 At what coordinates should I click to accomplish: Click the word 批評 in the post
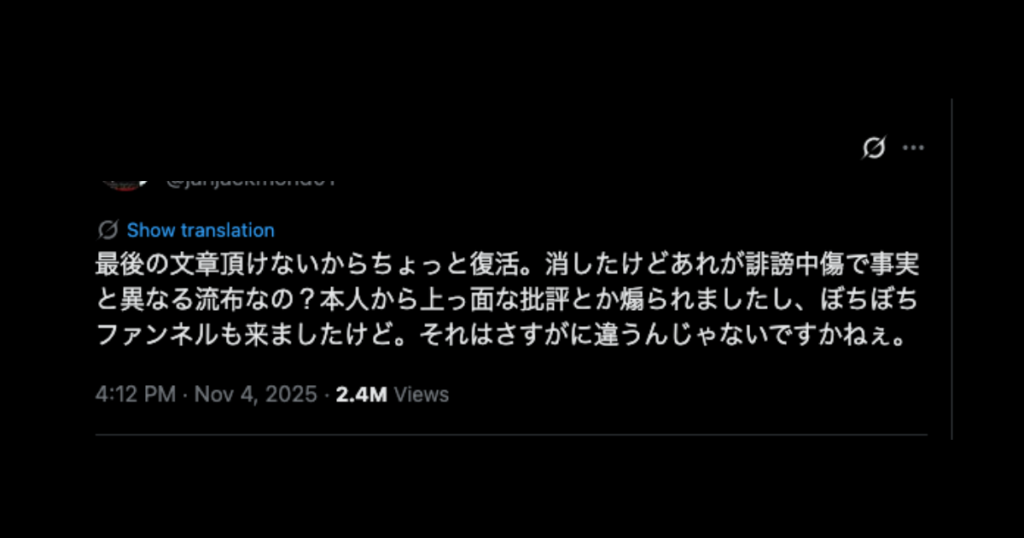click(x=544, y=300)
